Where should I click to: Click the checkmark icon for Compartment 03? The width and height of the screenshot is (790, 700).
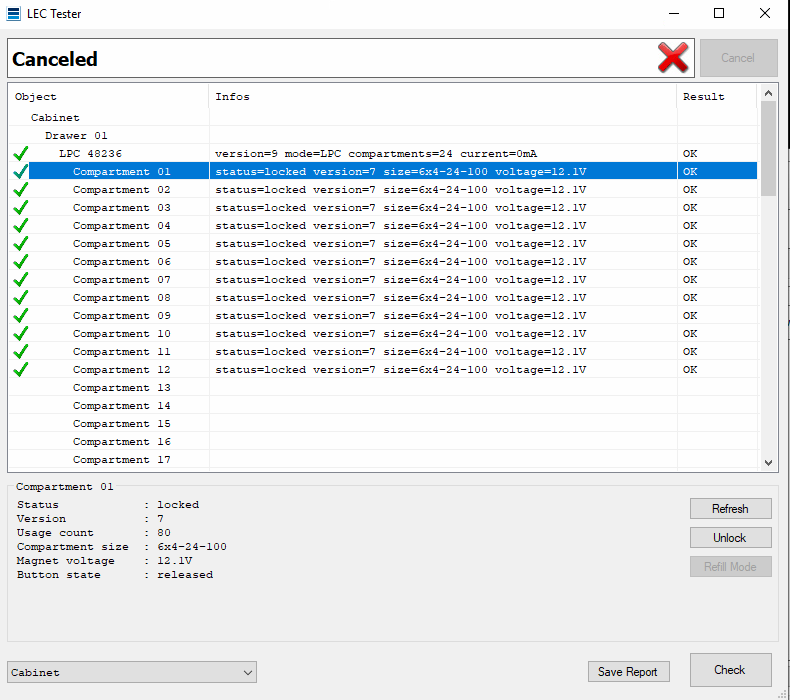(21, 208)
